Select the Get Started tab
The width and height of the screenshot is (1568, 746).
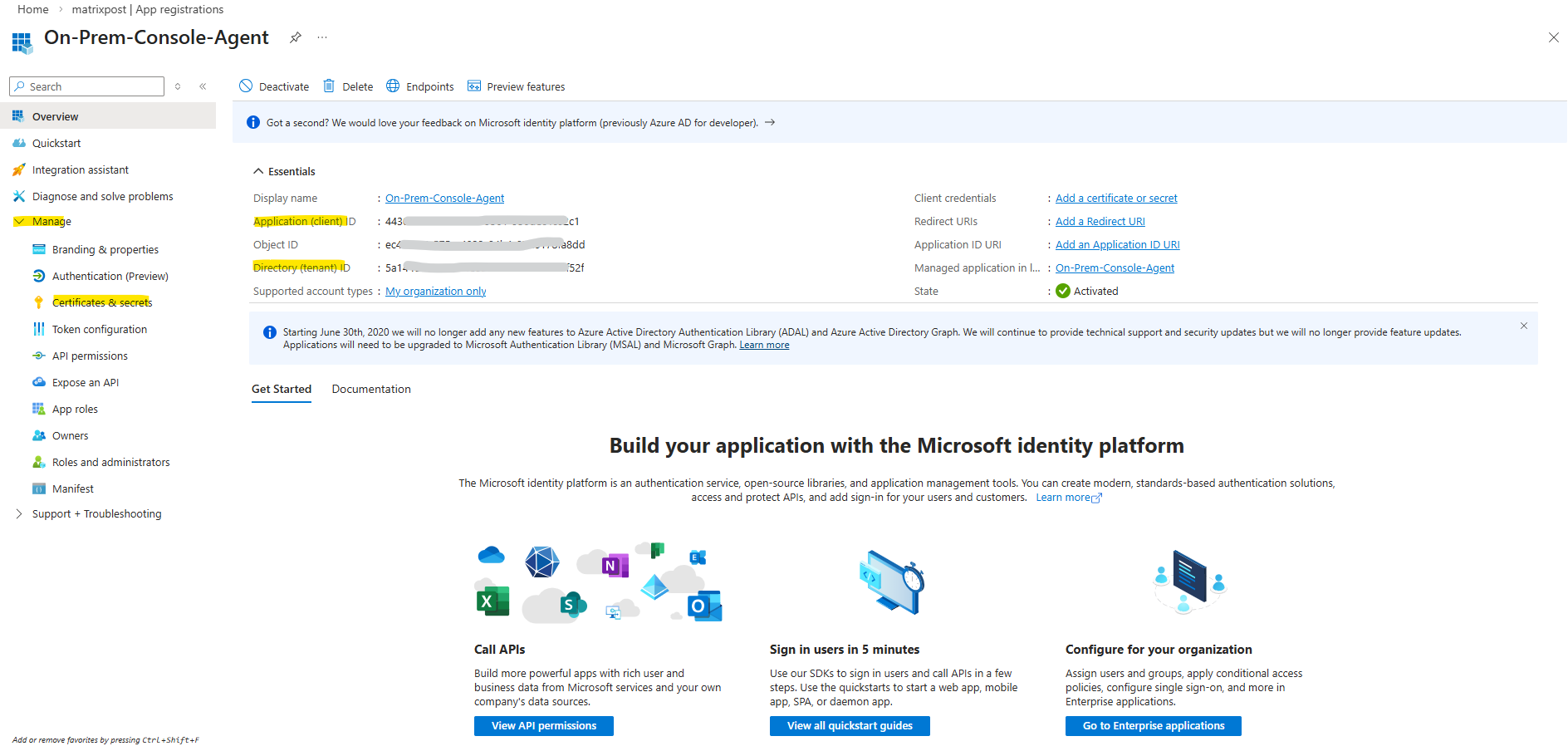[282, 390]
